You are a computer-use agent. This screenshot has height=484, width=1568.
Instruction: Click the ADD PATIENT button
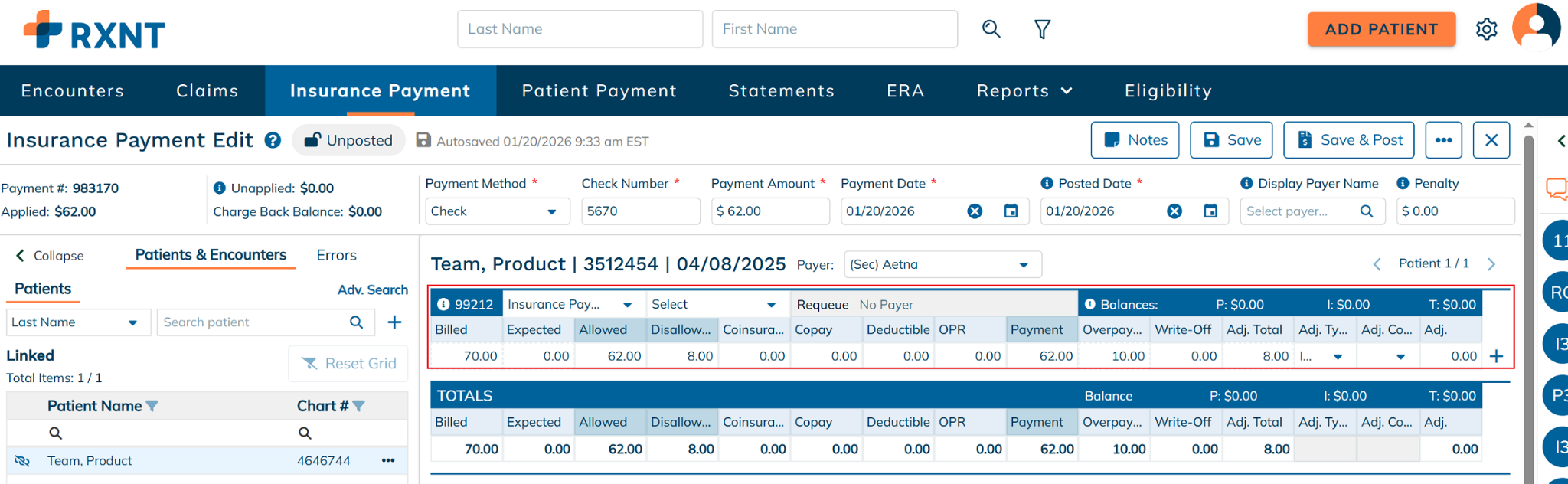pyautogui.click(x=1381, y=29)
